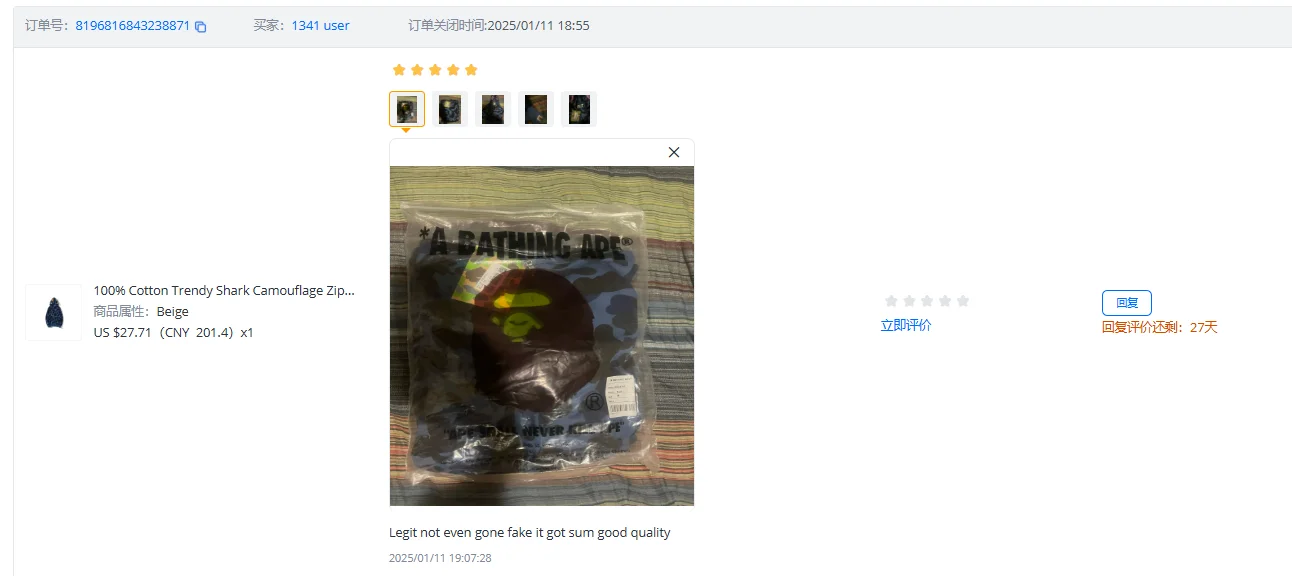Click the buyer's fifth yellow rating star

click(472, 70)
